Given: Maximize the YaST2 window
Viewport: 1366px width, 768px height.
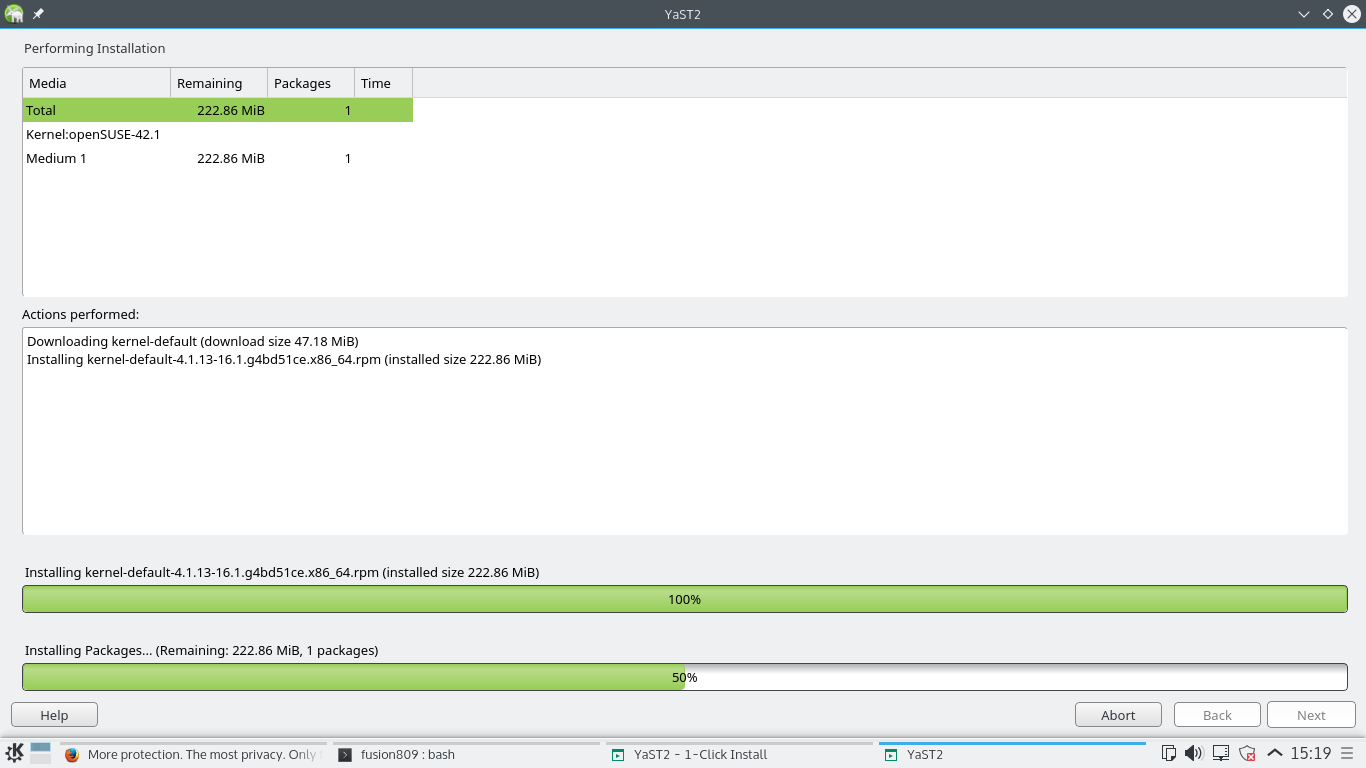Looking at the screenshot, I should point(1328,14).
